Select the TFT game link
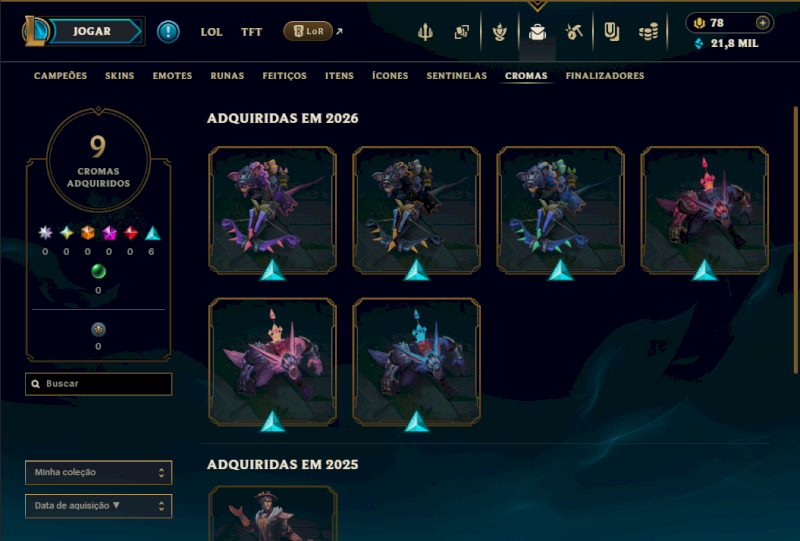800x541 pixels. pos(251,32)
